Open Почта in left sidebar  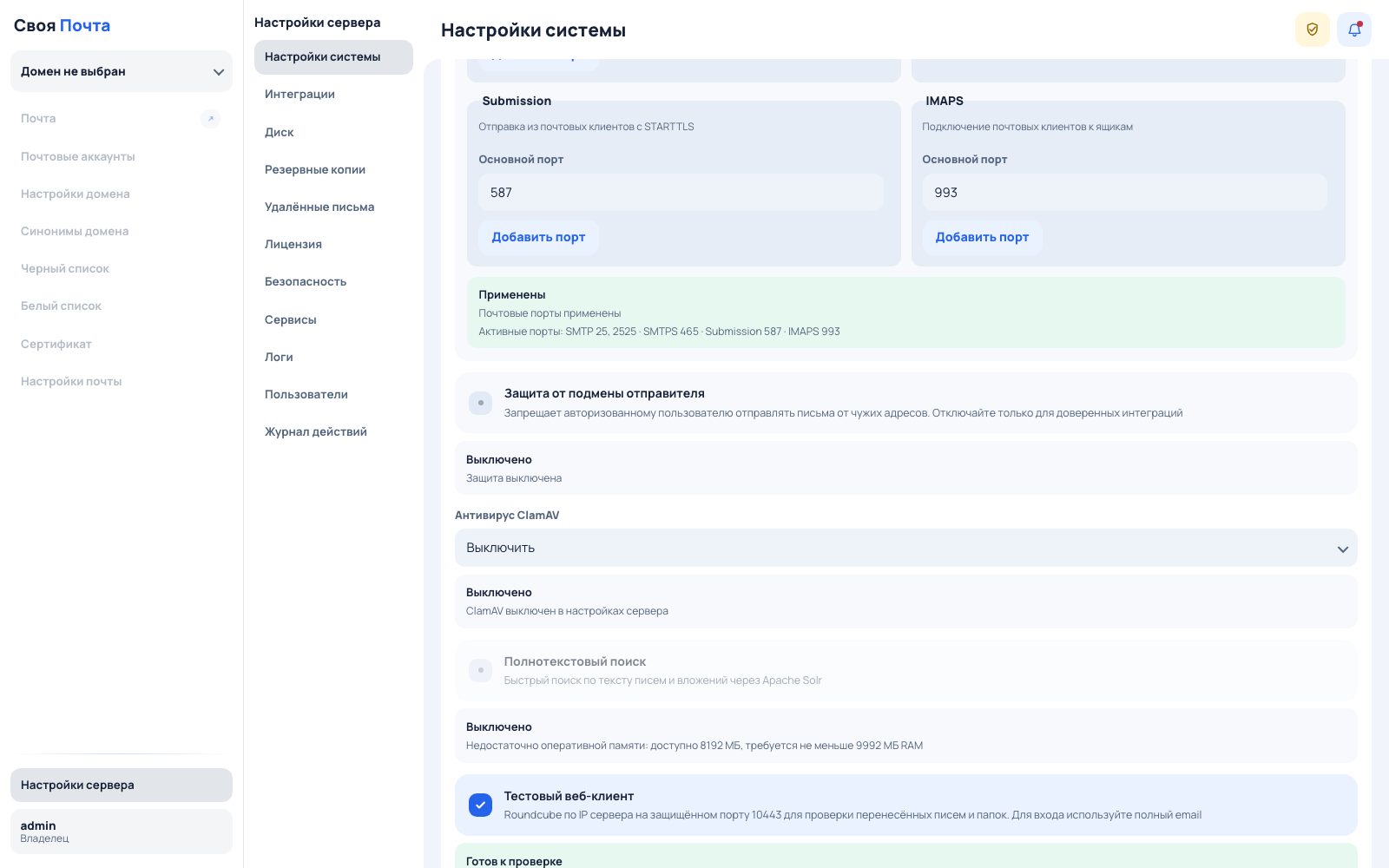(122, 118)
